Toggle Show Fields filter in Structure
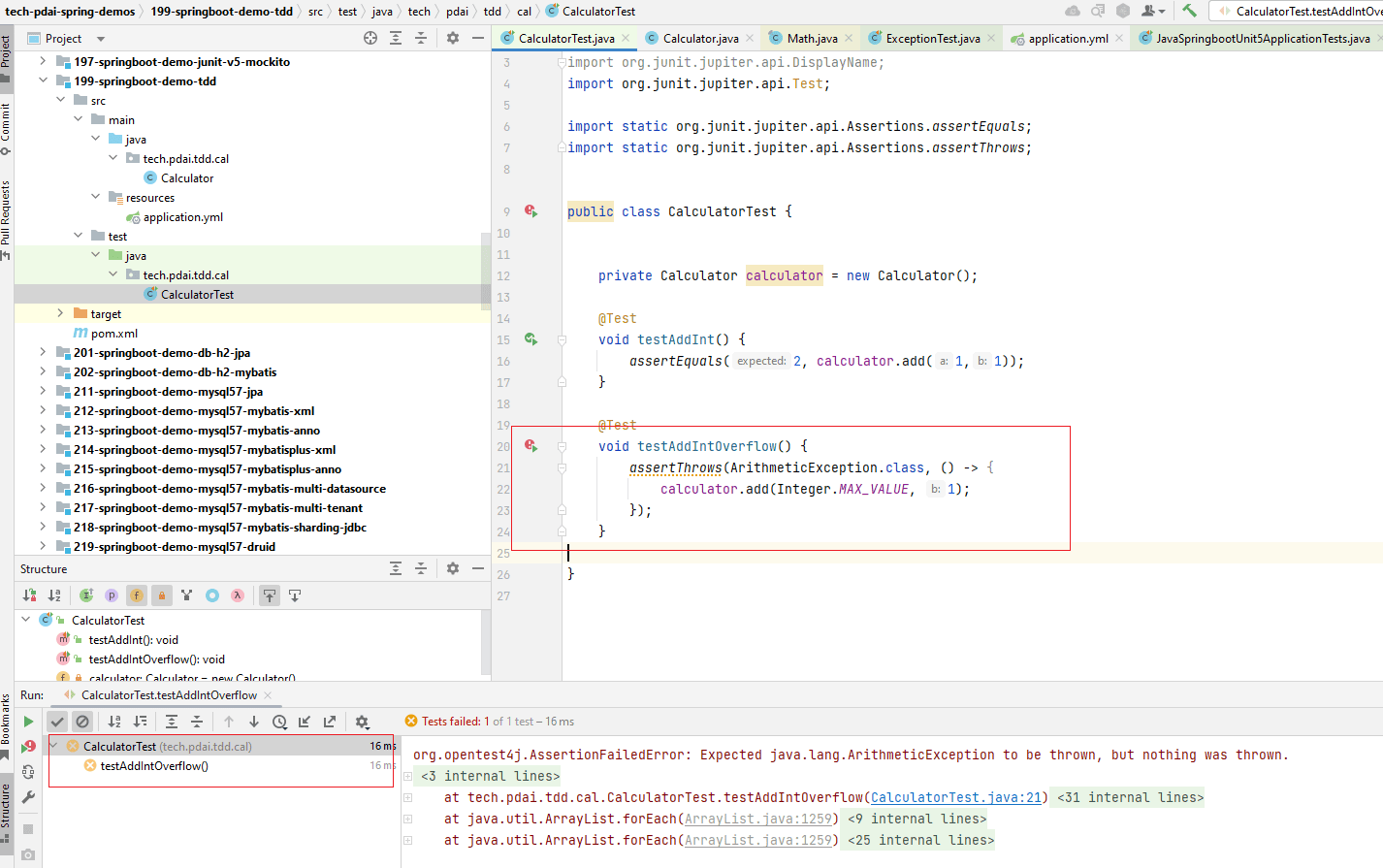 [x=137, y=595]
